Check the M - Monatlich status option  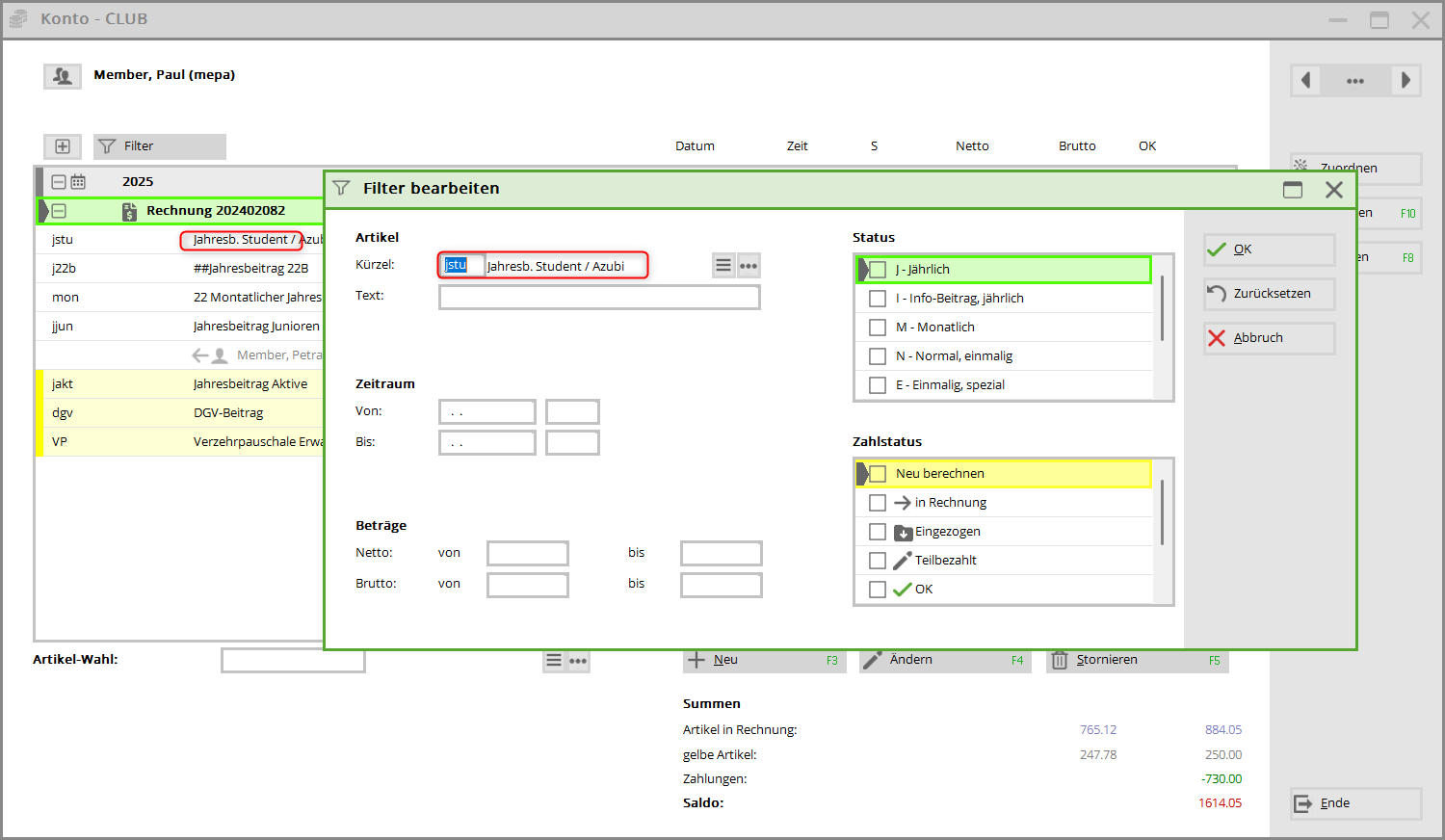click(878, 328)
